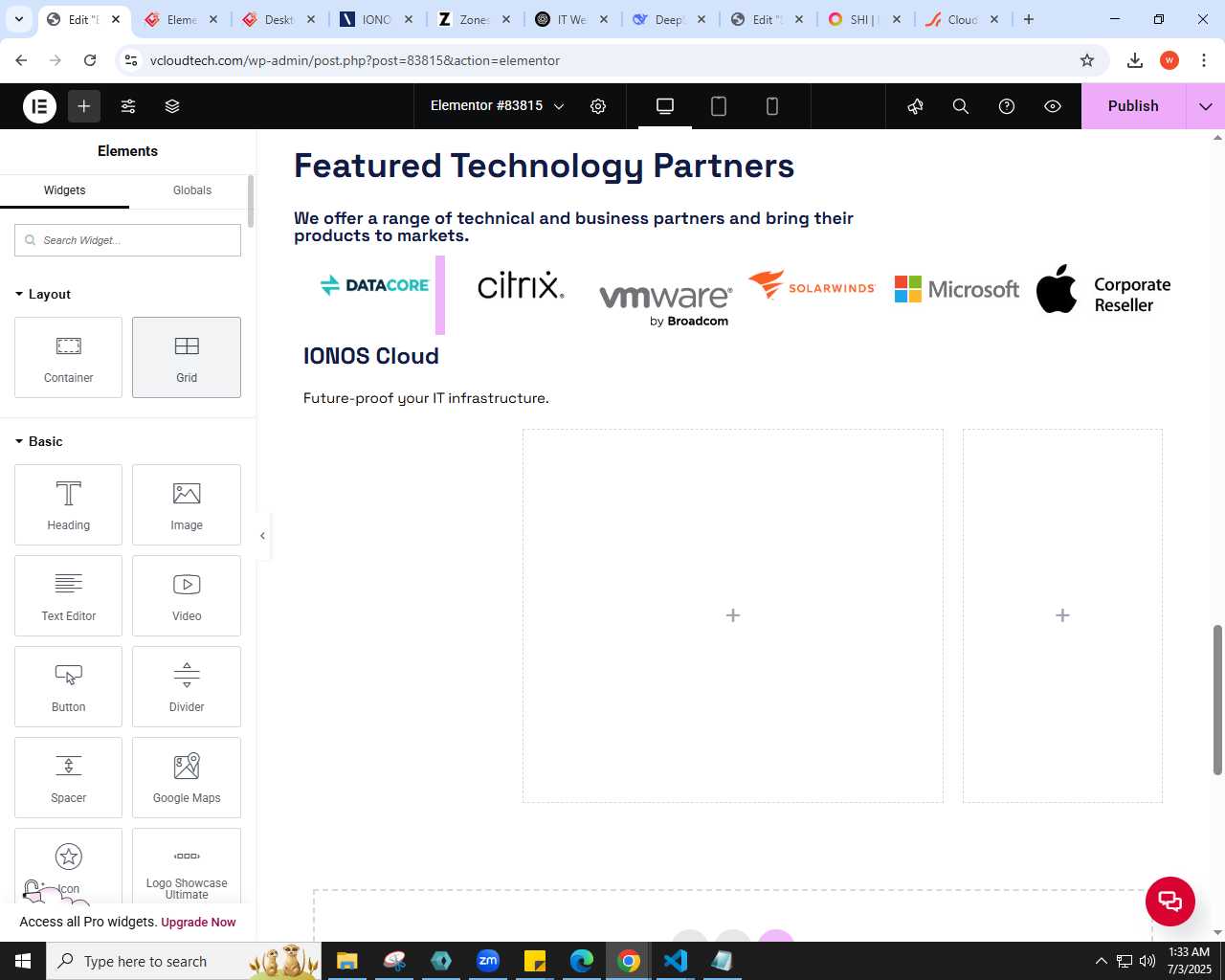Select the We offer a range paragraph
This screenshot has height=980, width=1225.
574,227
